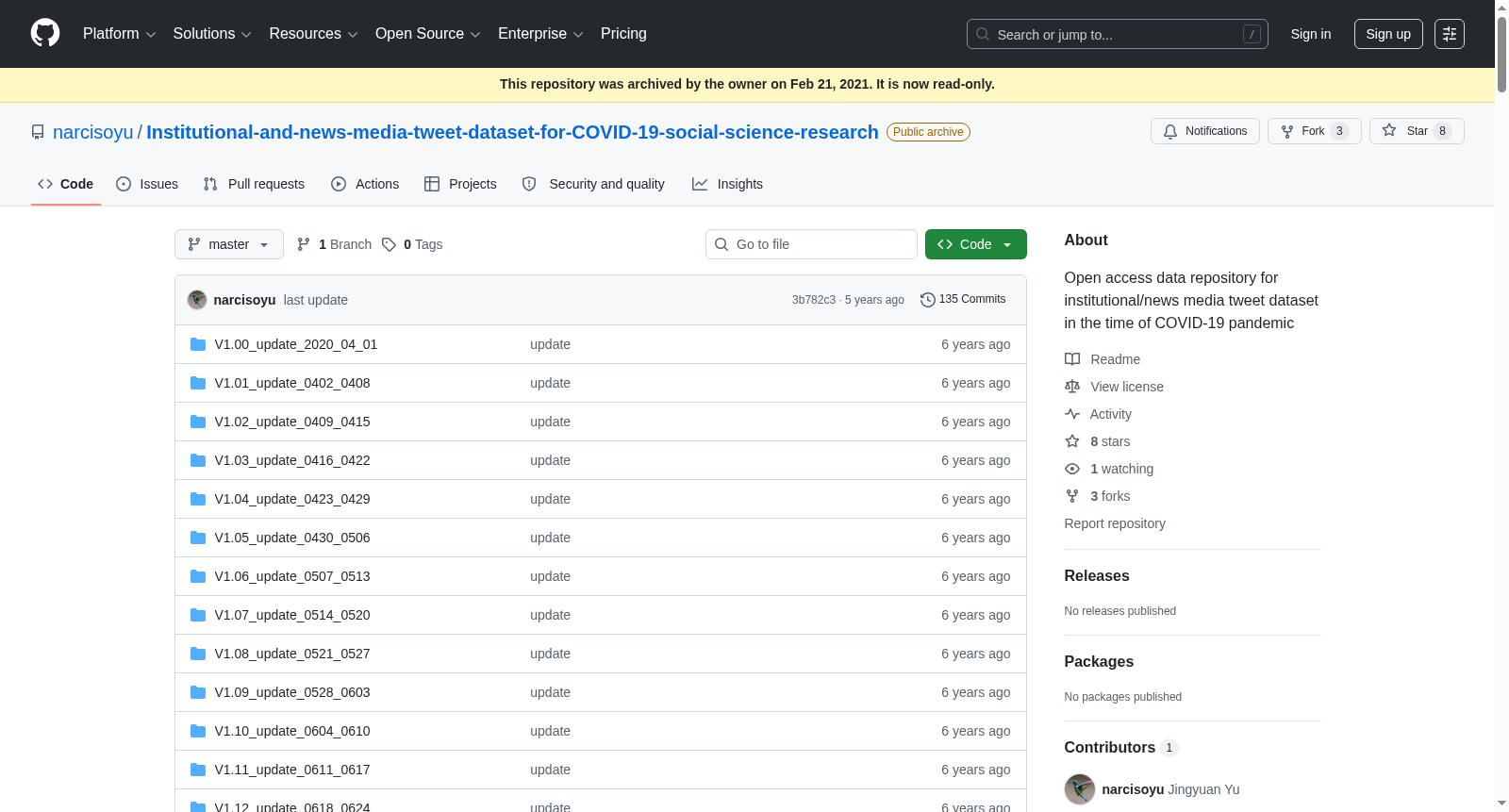Image resolution: width=1509 pixels, height=812 pixels.
Task: View the 1 watching list
Action: click(x=1109, y=469)
